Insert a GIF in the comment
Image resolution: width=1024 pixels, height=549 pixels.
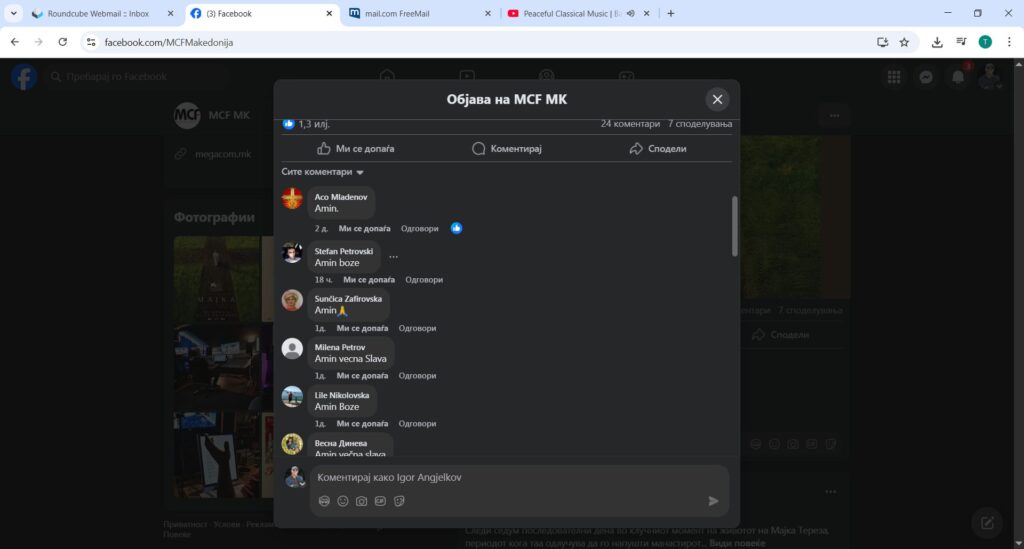pos(380,501)
